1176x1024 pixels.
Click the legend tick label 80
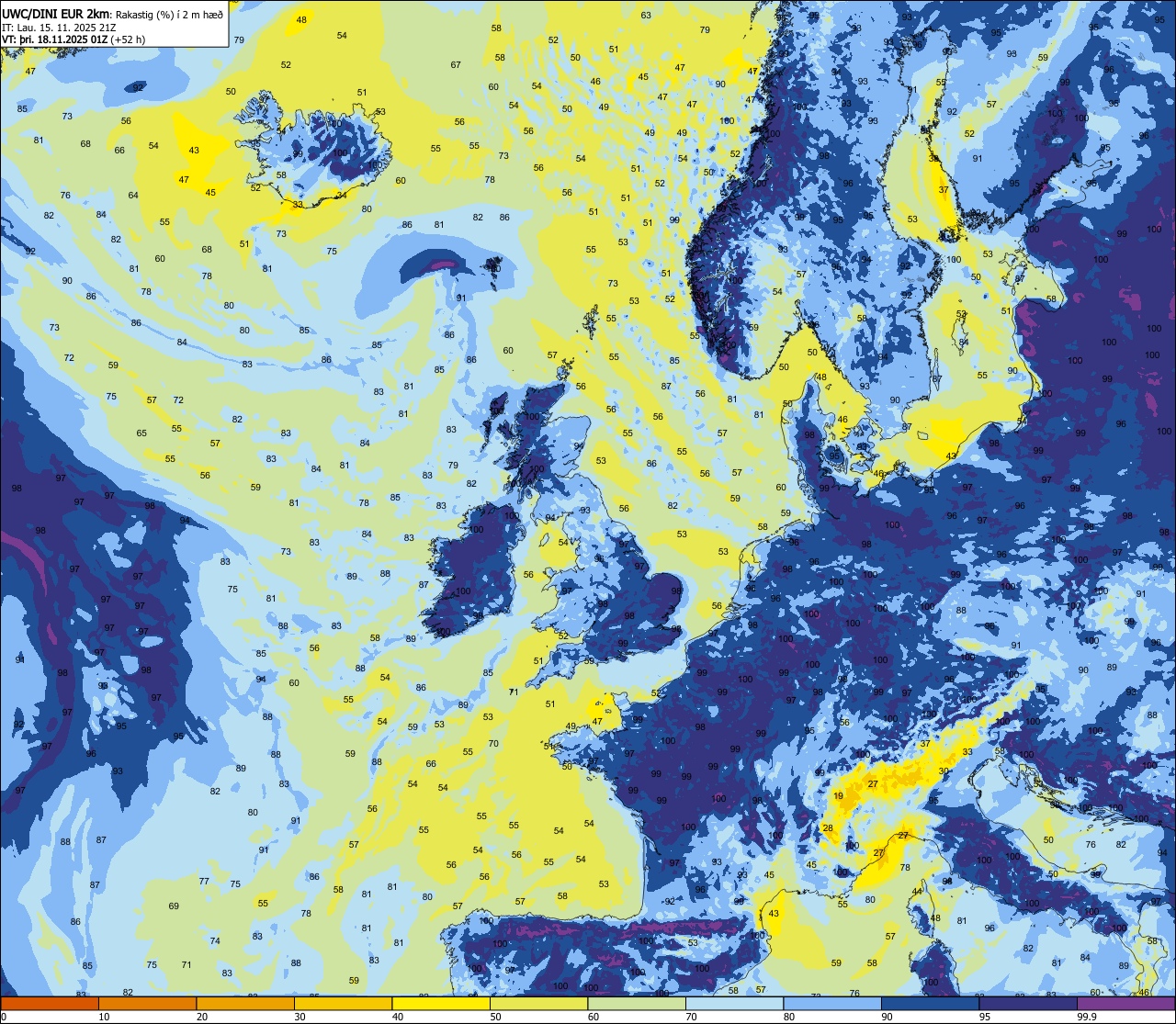point(788,1017)
